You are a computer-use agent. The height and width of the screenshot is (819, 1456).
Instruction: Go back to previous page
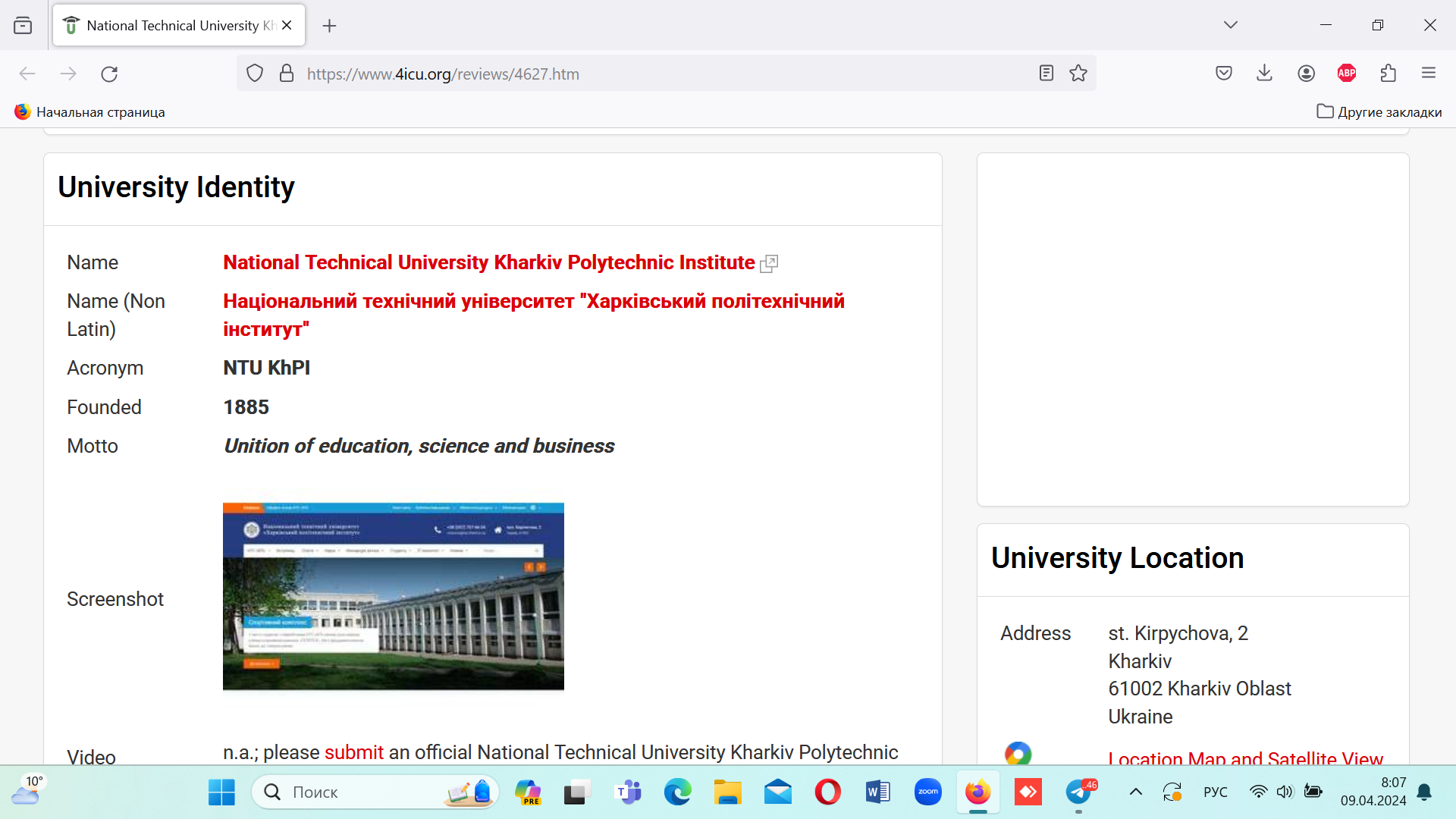27,74
